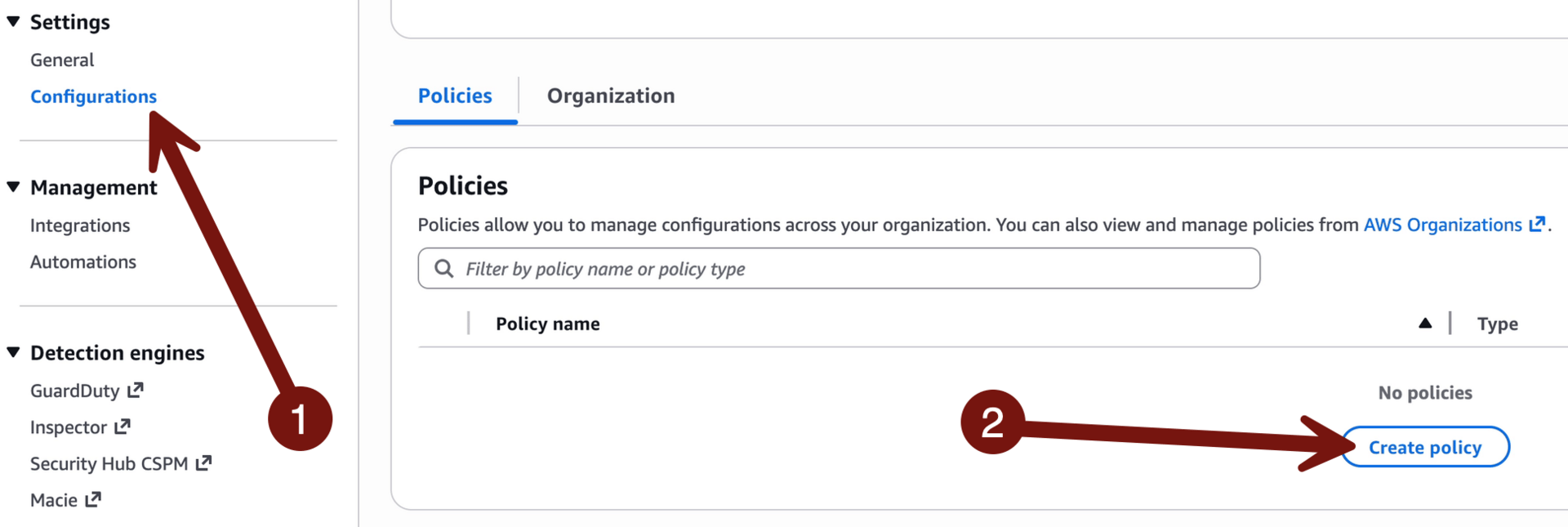The image size is (1568, 527).
Task: Click Macie external link icon
Action: [93, 499]
